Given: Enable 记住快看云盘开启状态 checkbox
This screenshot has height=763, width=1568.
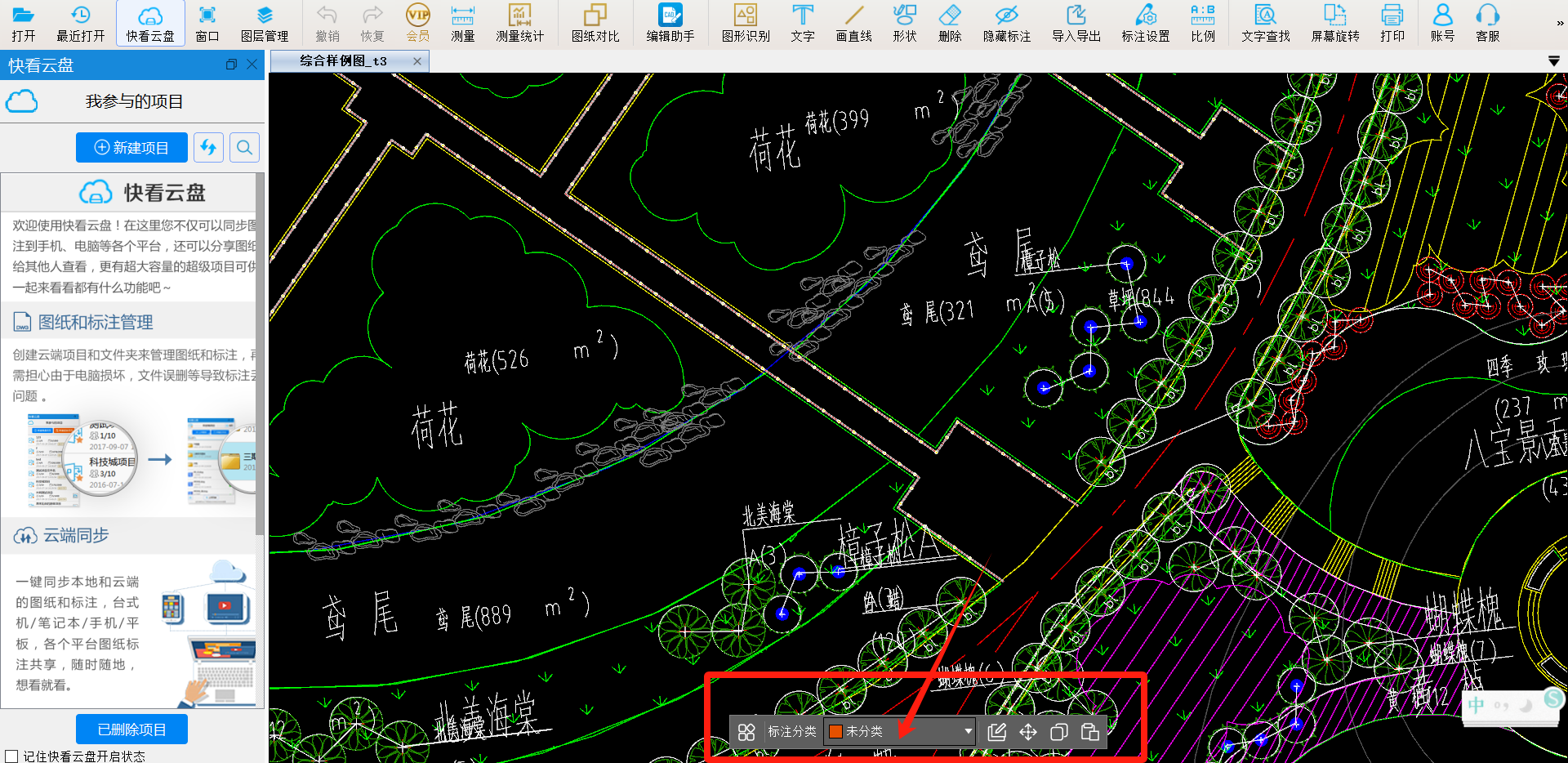Looking at the screenshot, I should click(x=11, y=756).
